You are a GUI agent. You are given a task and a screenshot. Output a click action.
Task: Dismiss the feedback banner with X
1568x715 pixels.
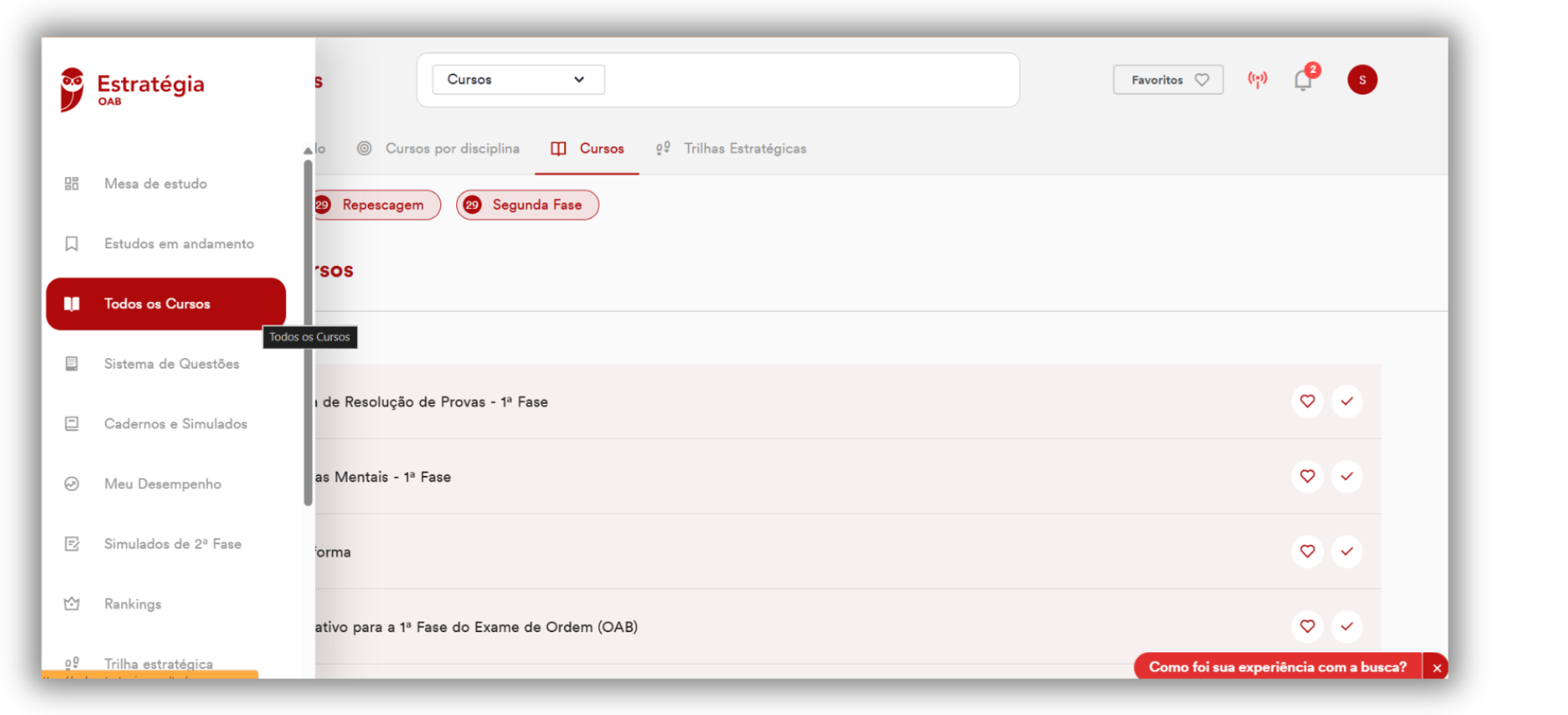[x=1436, y=666]
